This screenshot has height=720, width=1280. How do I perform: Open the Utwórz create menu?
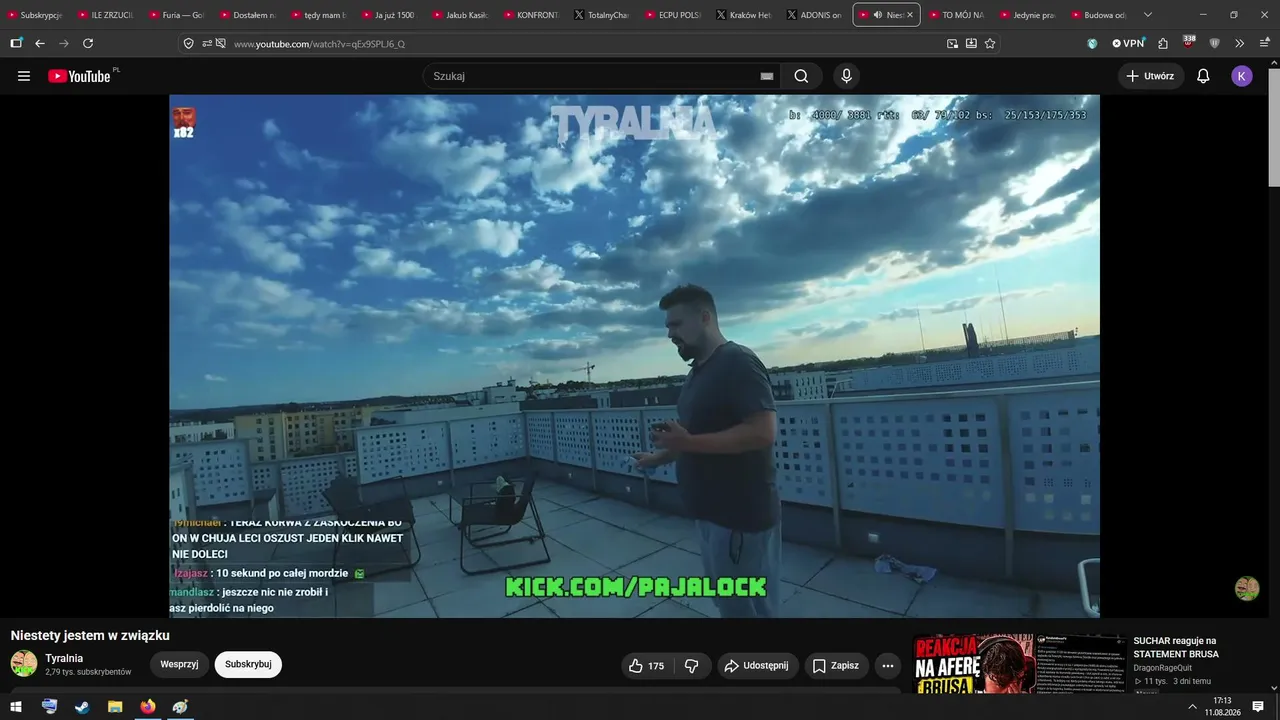tap(1151, 76)
